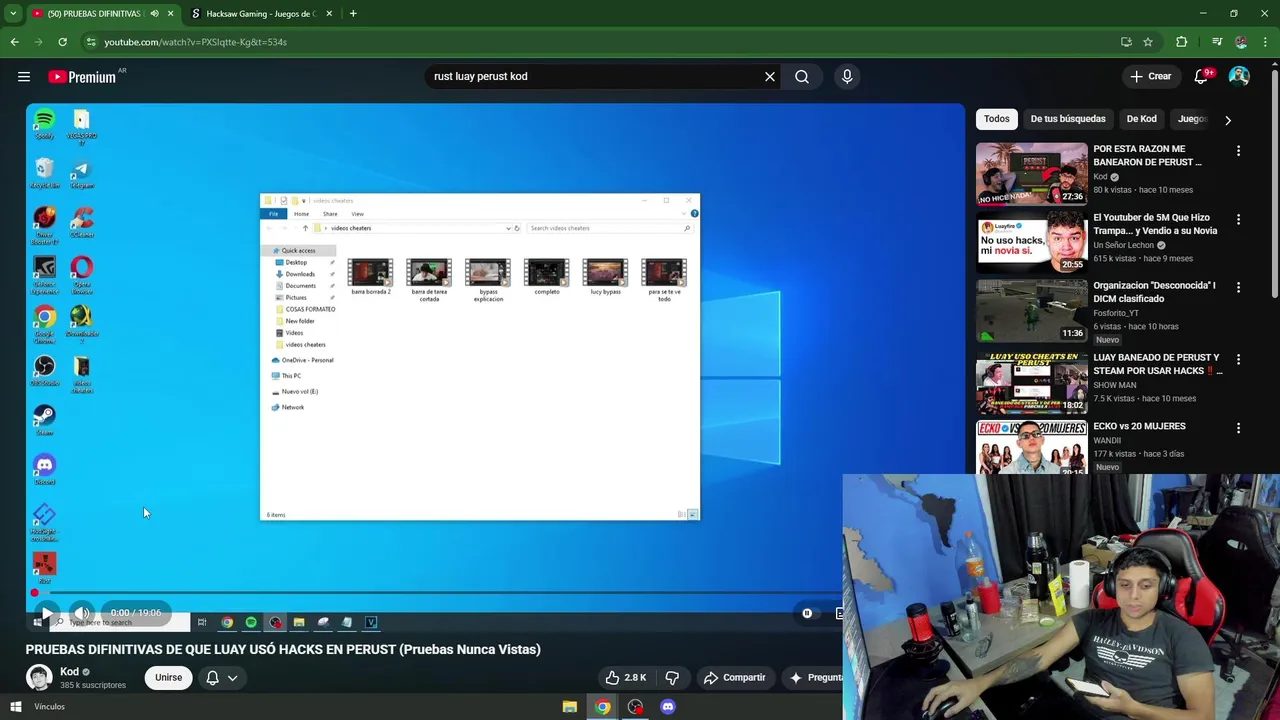Screen dimensions: 1280x720
Task: Mute audio icon on YouTube tab
Action: point(154,13)
